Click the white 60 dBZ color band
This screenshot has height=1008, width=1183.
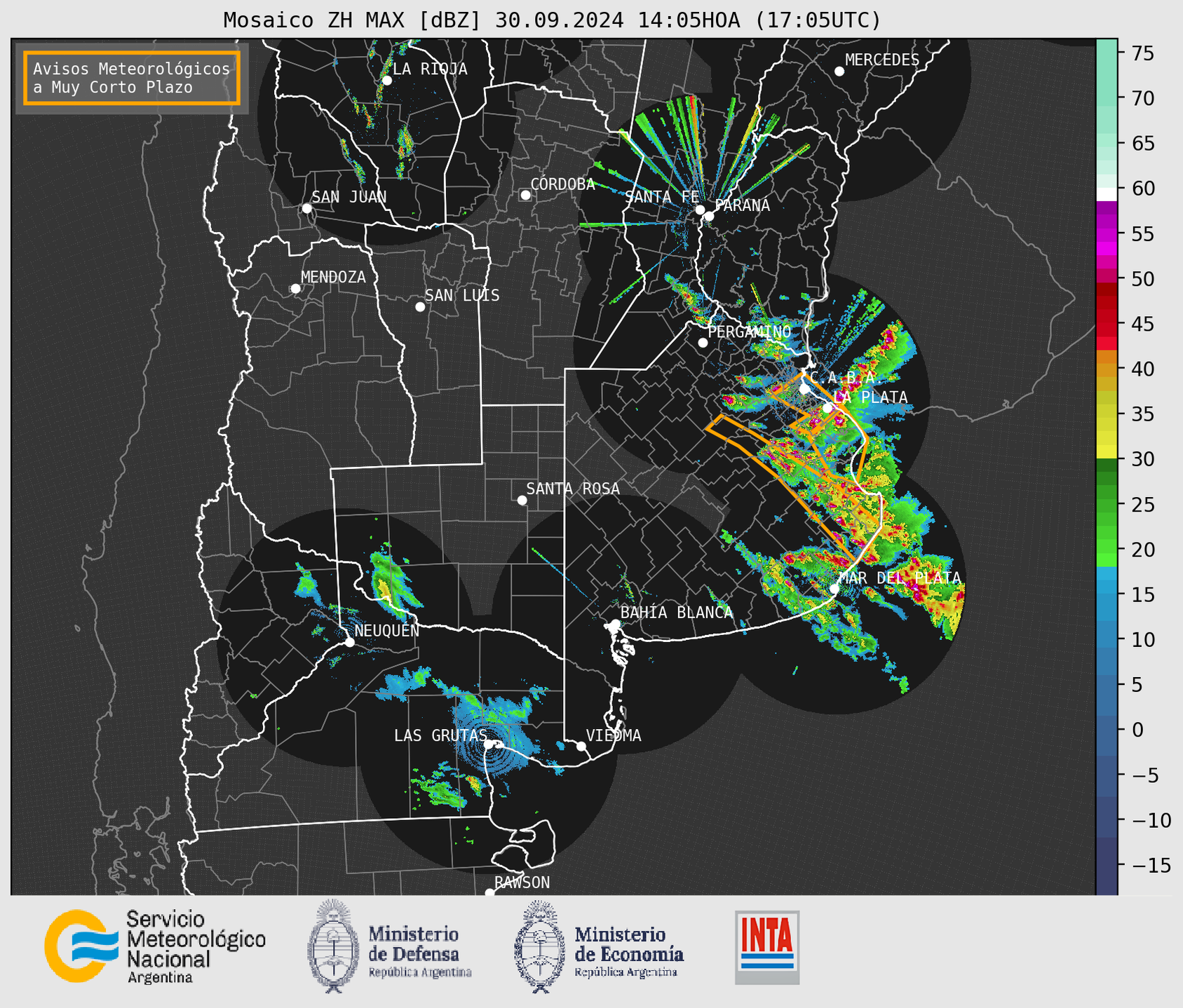point(1107,193)
